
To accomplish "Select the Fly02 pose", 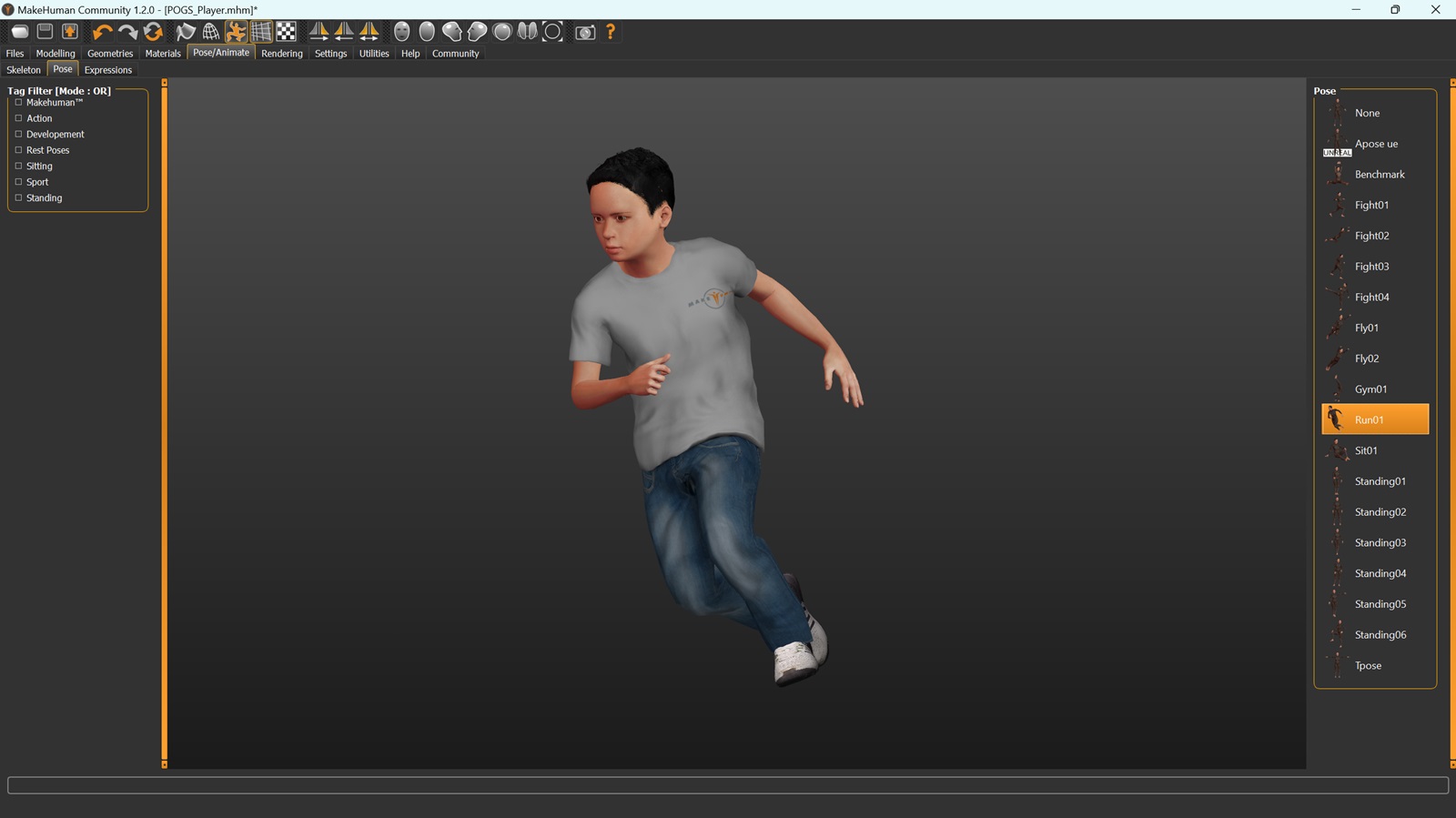I will click(1375, 359).
